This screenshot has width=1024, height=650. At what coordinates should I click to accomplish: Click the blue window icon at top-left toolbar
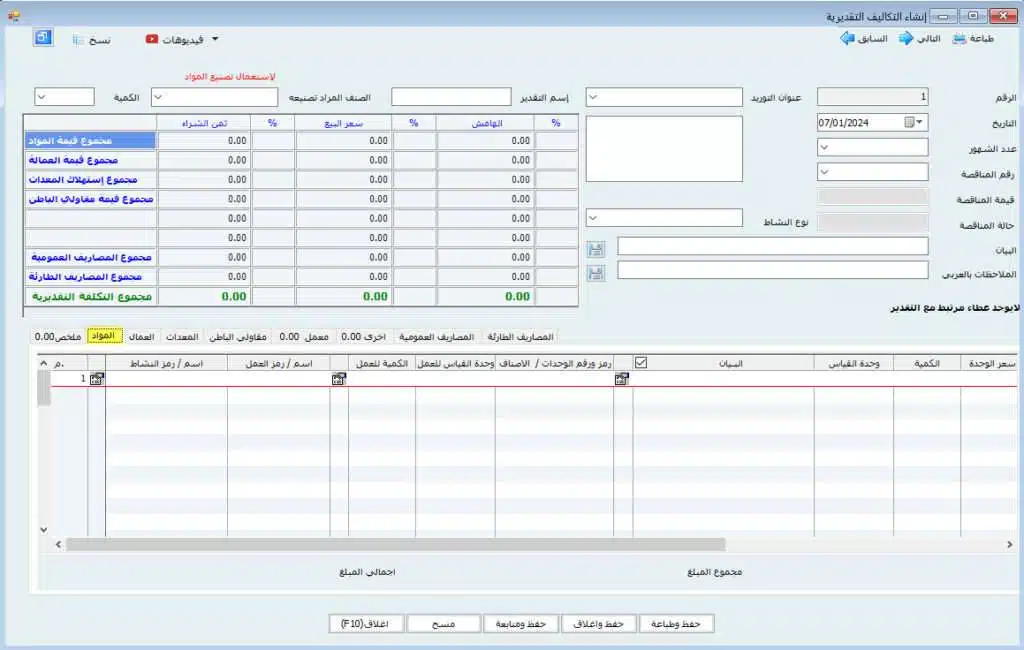[42, 38]
